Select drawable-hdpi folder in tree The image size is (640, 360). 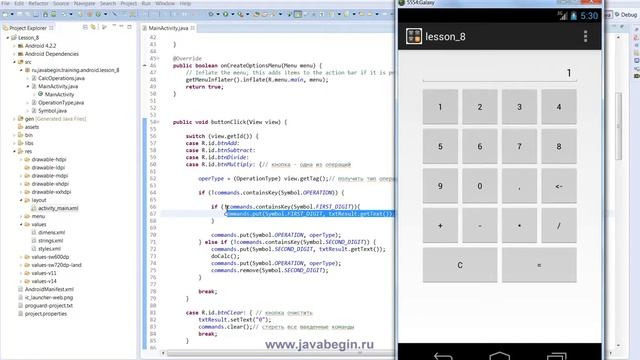pyautogui.click(x=49, y=160)
